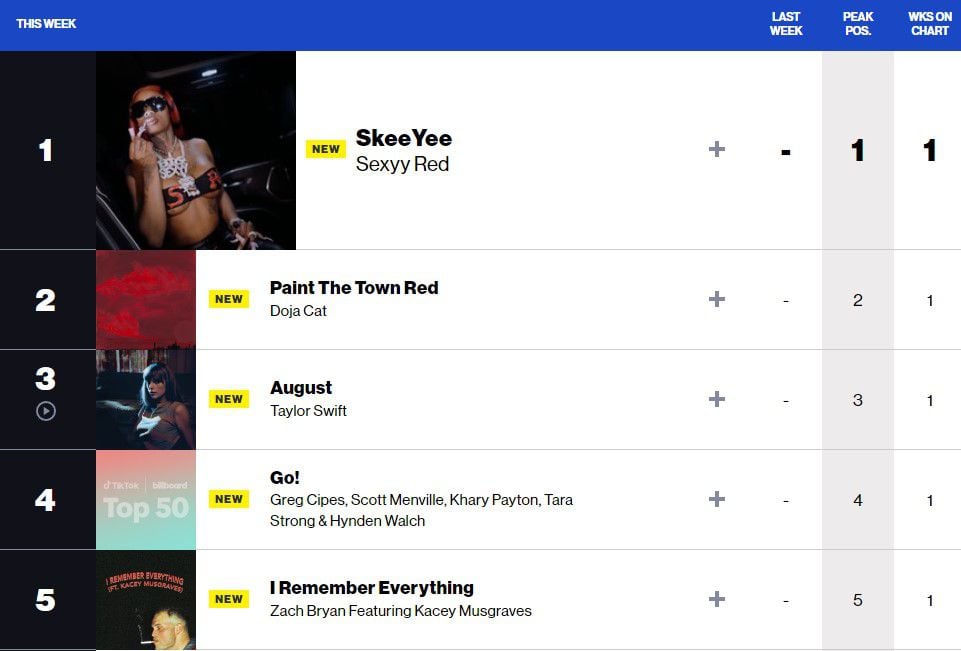
Task: Play August preview via circle play icon
Action: pyautogui.click(x=46, y=411)
